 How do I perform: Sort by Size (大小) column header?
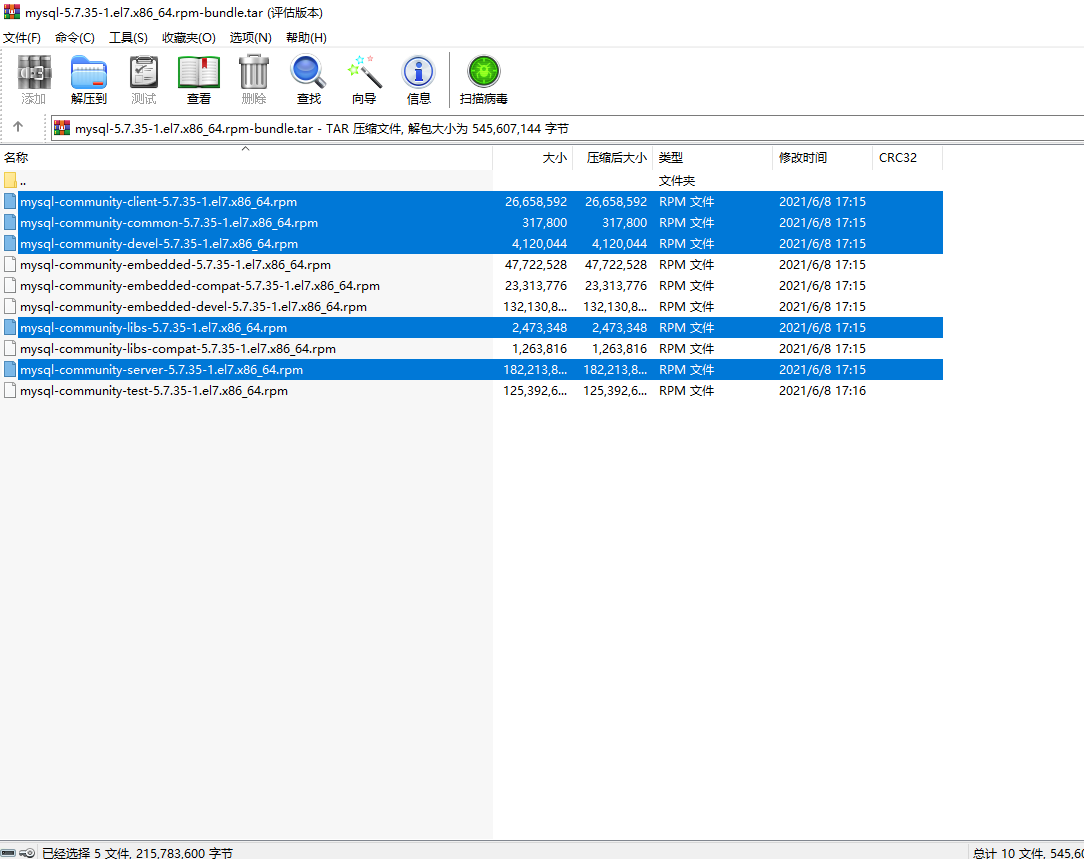click(532, 158)
